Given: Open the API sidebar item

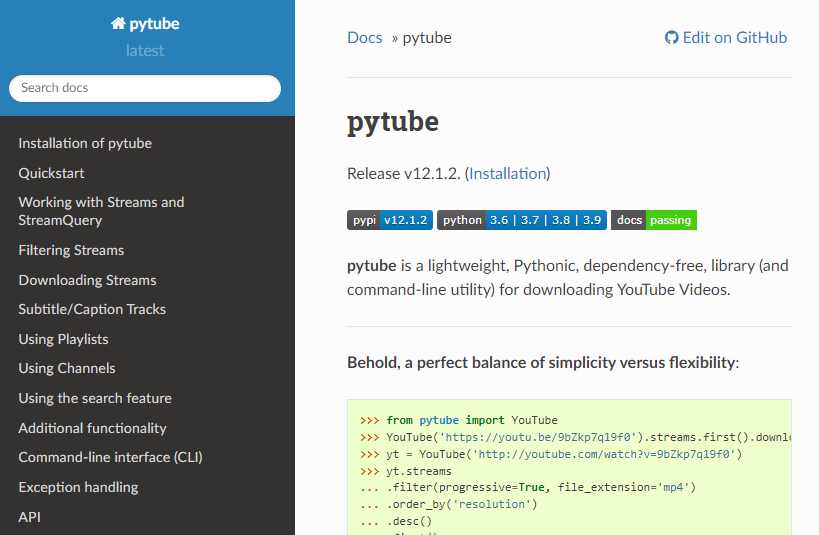Looking at the screenshot, I should pyautogui.click(x=29, y=517).
